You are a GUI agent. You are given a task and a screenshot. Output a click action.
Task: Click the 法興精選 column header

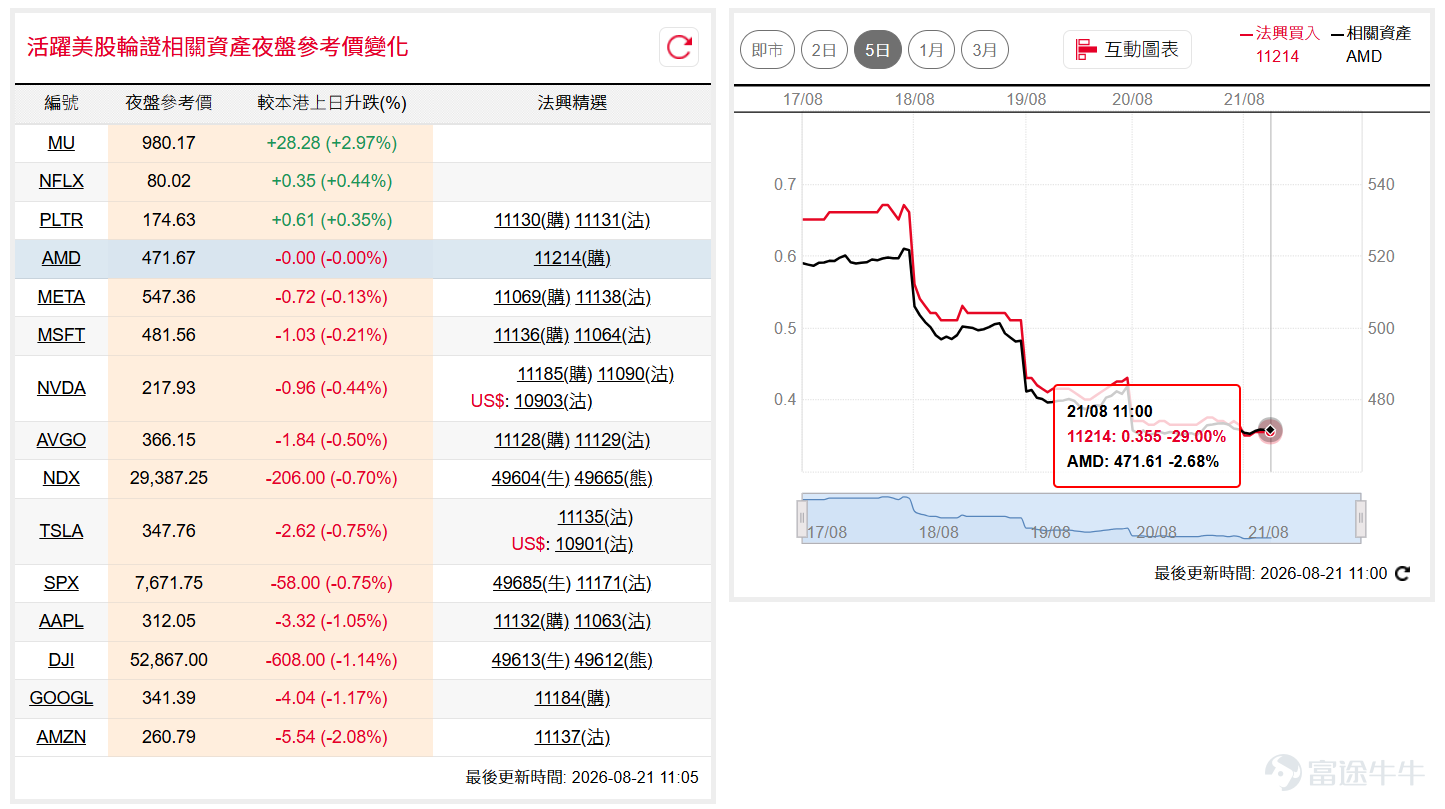coord(572,103)
